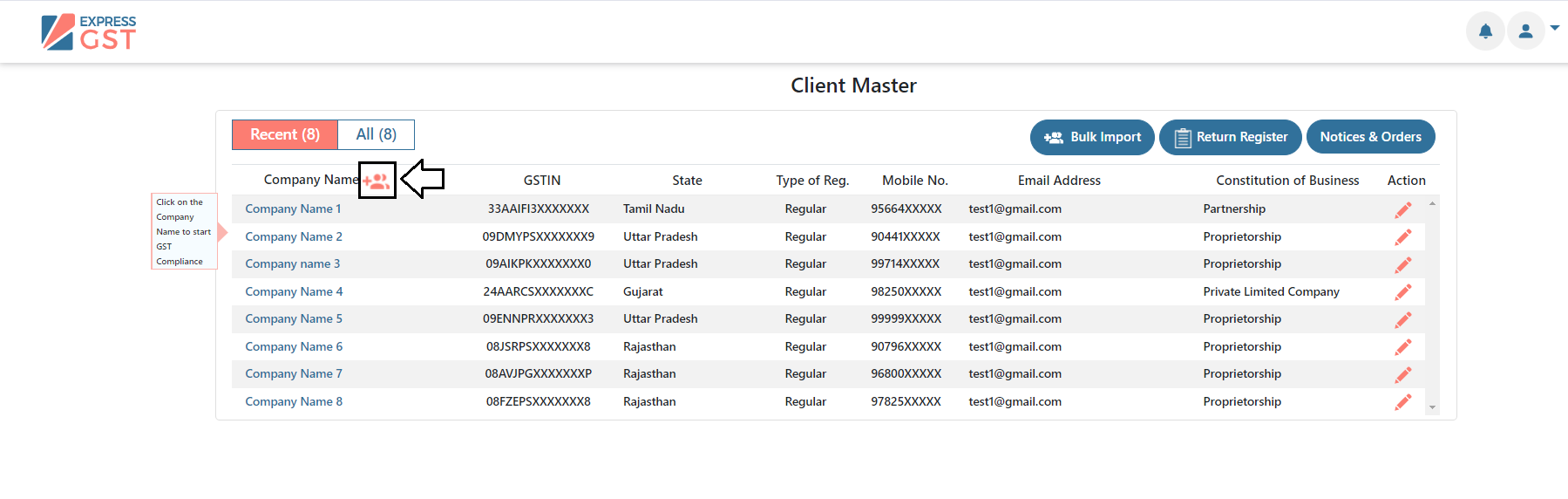Click the table scrollbar up arrow

[1432, 203]
